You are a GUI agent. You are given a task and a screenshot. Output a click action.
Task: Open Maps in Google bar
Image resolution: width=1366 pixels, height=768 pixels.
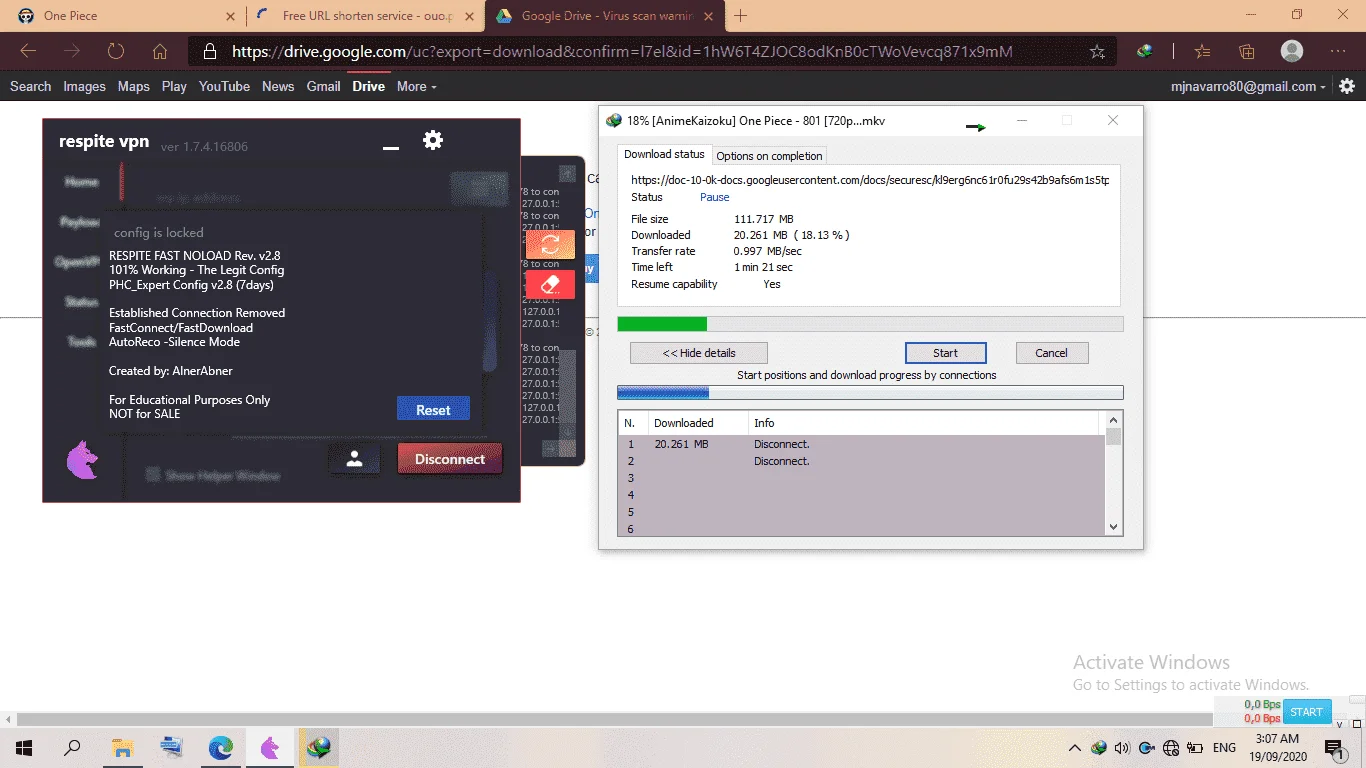[x=133, y=86]
